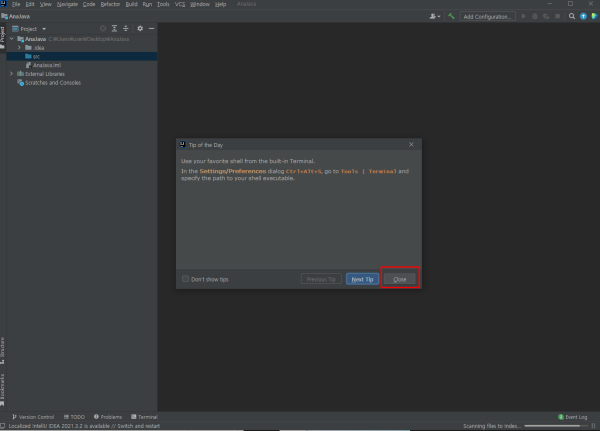Viewport: 600px width, 431px height.
Task: Click Run with Coverage icon
Action: (x=546, y=16)
